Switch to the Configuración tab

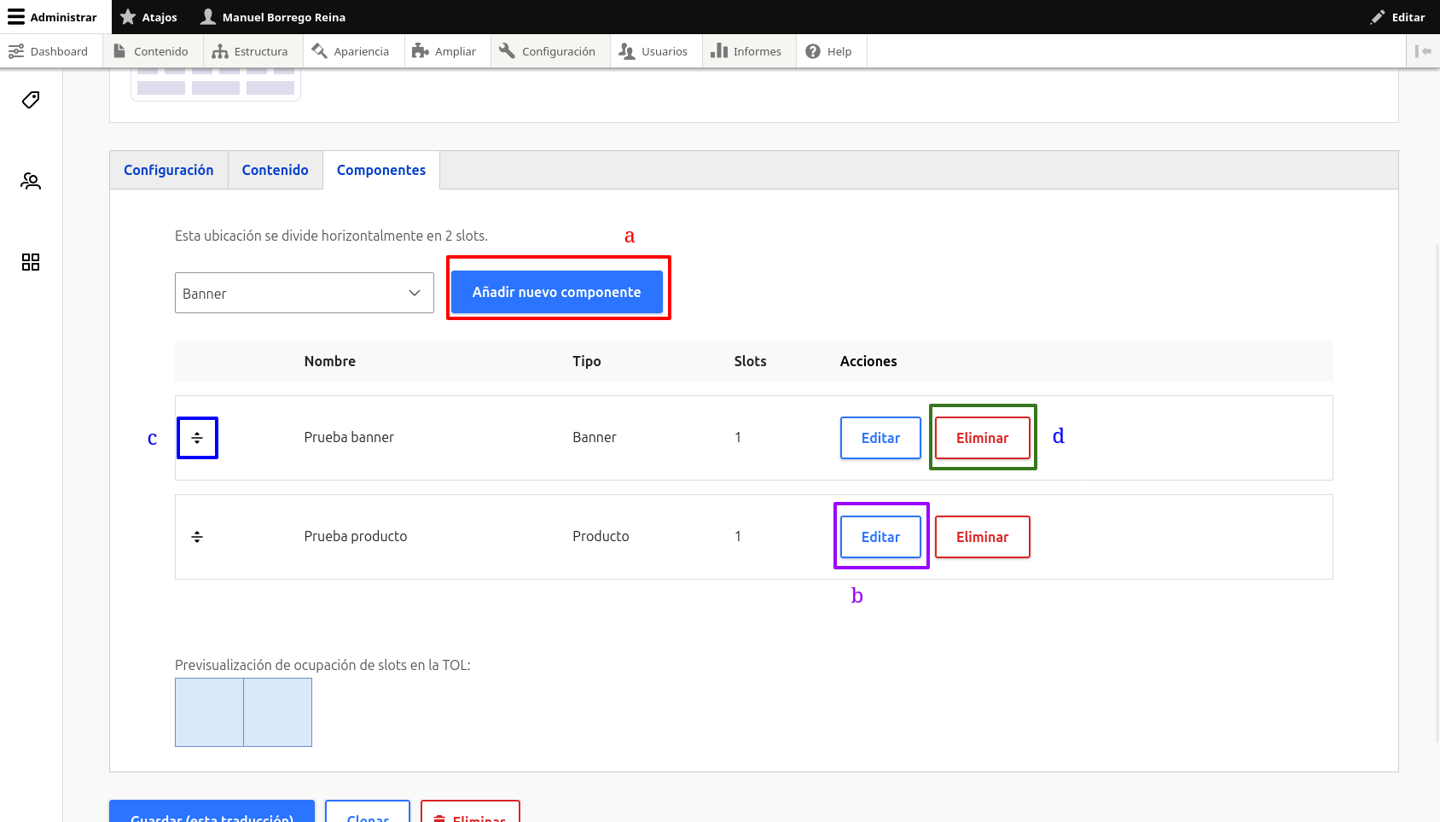tap(169, 170)
